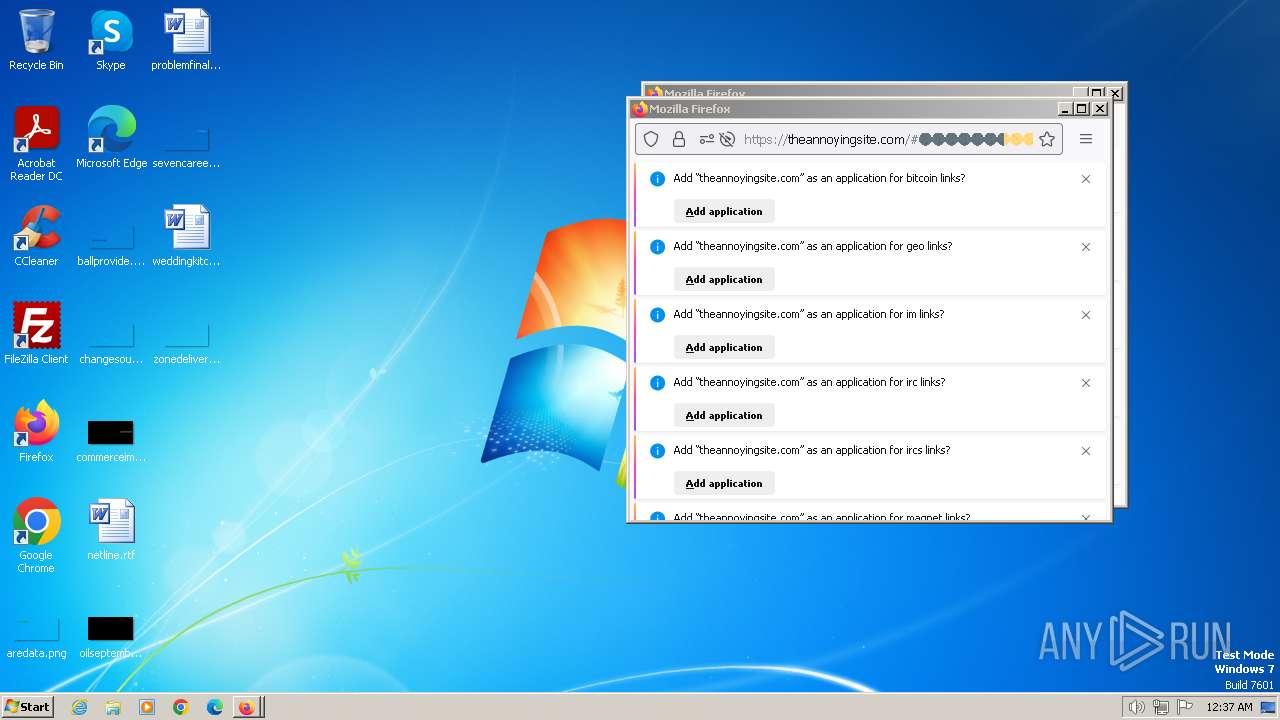Select the weddingkitc Word document
The width and height of the screenshot is (1280, 720).
tap(186, 235)
